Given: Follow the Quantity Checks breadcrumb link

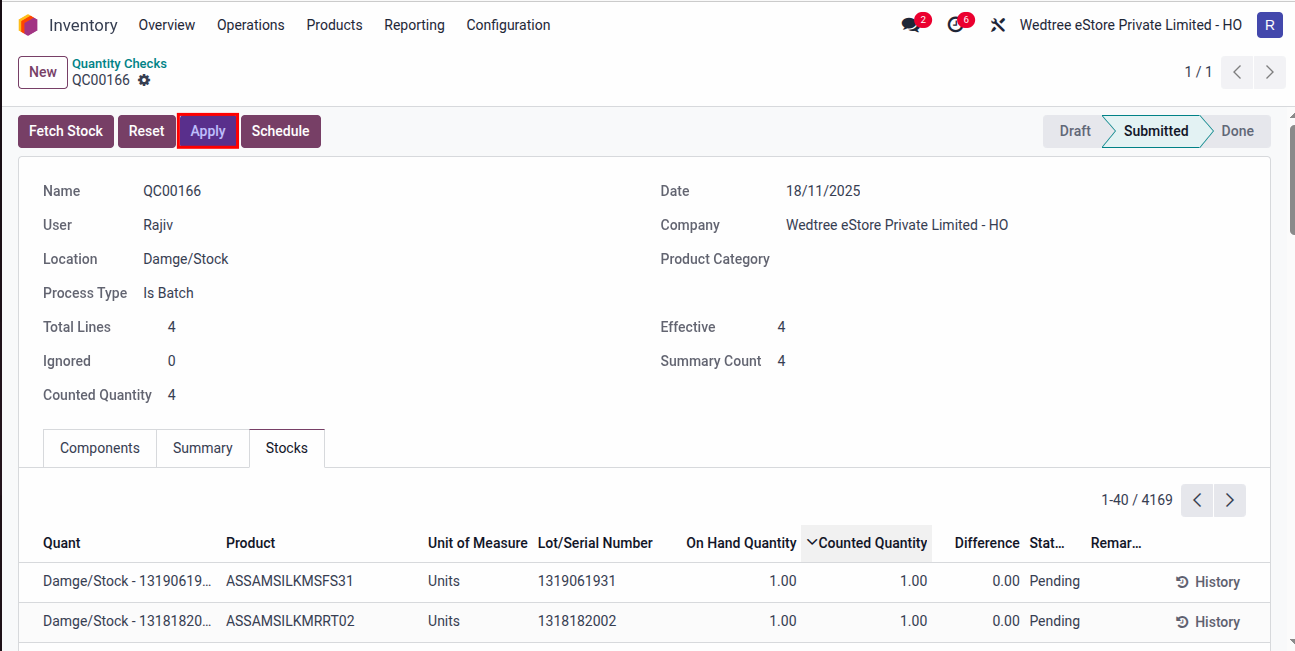Looking at the screenshot, I should pyautogui.click(x=119, y=63).
